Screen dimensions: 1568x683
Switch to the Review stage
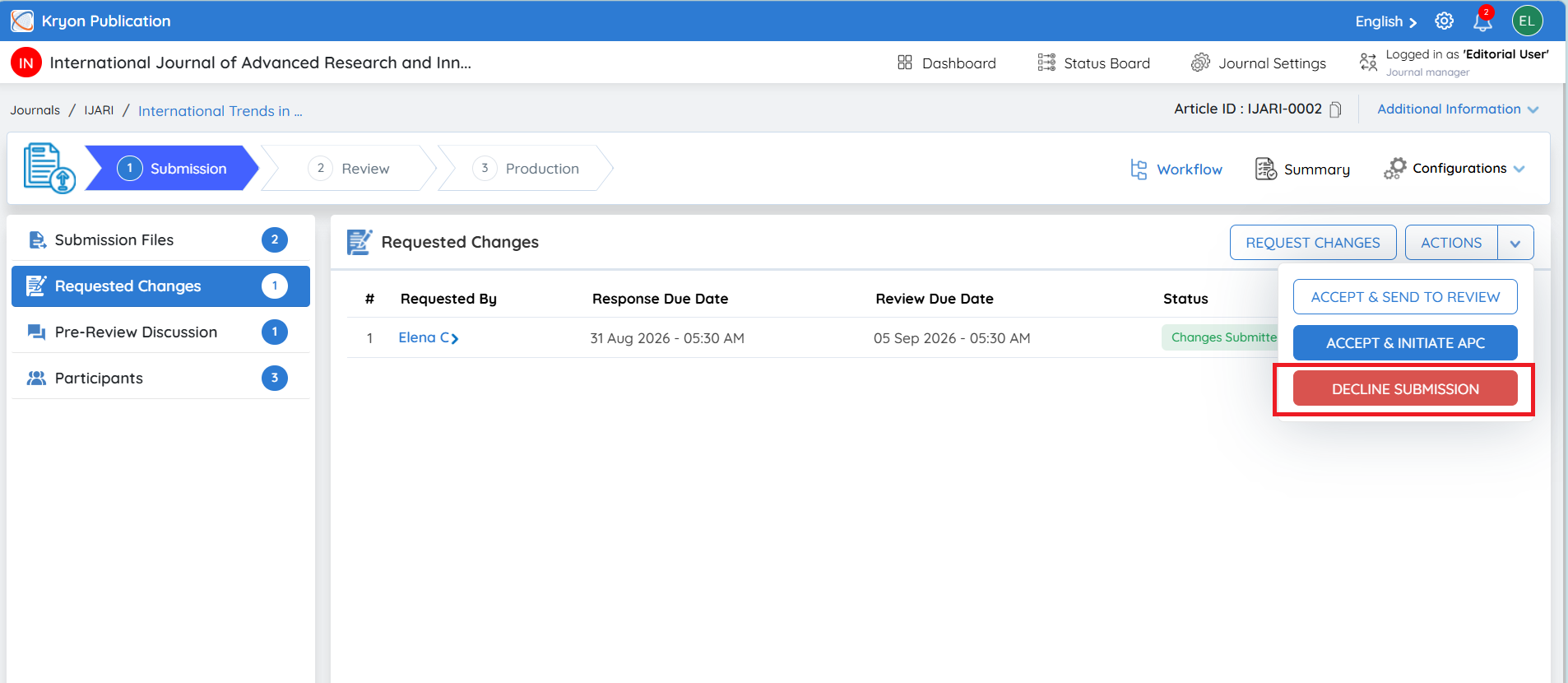click(349, 169)
